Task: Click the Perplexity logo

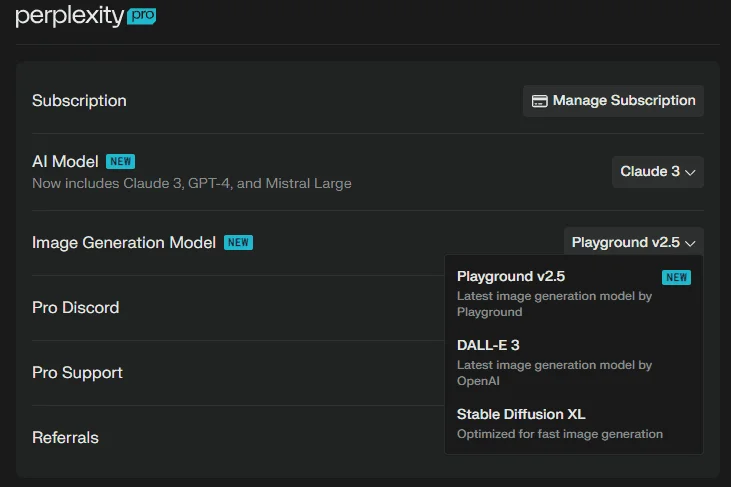Action: point(69,16)
